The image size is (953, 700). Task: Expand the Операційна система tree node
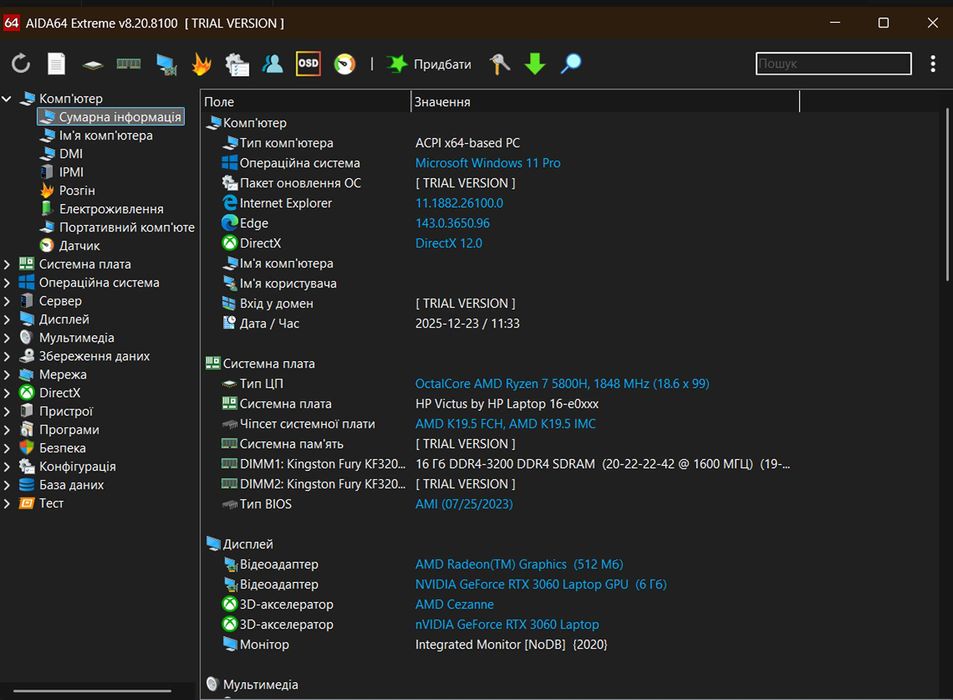click(x=7, y=283)
